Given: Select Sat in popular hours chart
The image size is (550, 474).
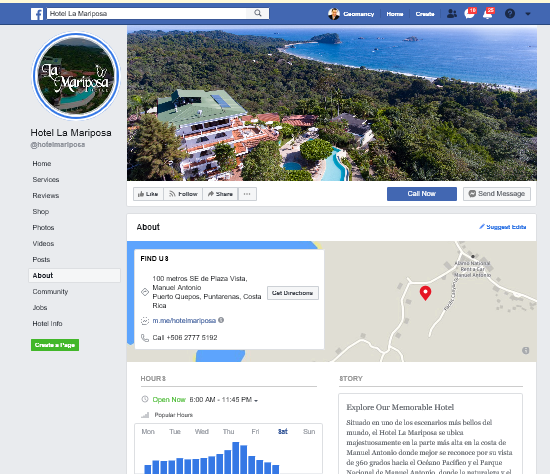Looking at the screenshot, I should [282, 432].
